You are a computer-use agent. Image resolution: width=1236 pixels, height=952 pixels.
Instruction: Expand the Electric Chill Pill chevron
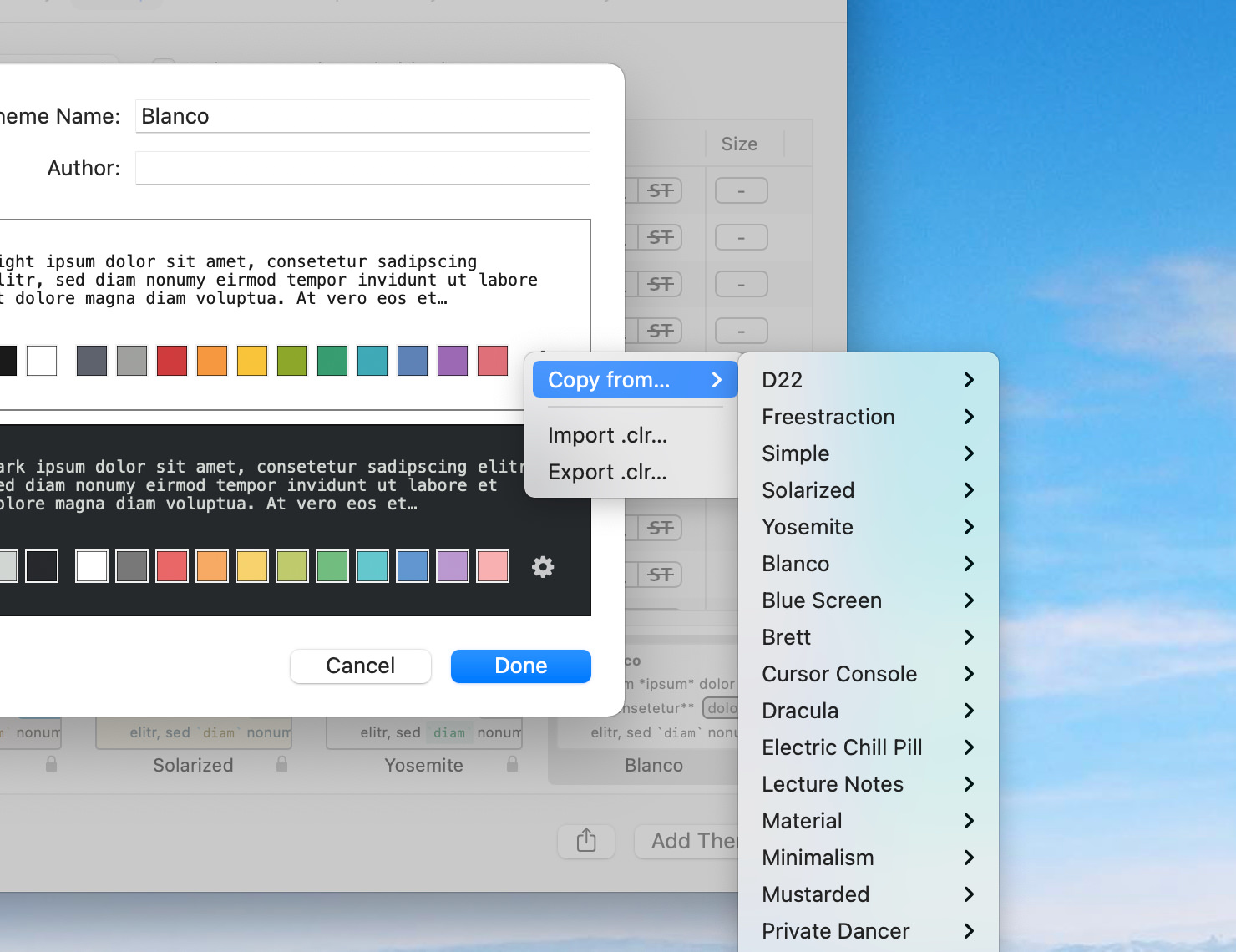pyautogui.click(x=969, y=747)
